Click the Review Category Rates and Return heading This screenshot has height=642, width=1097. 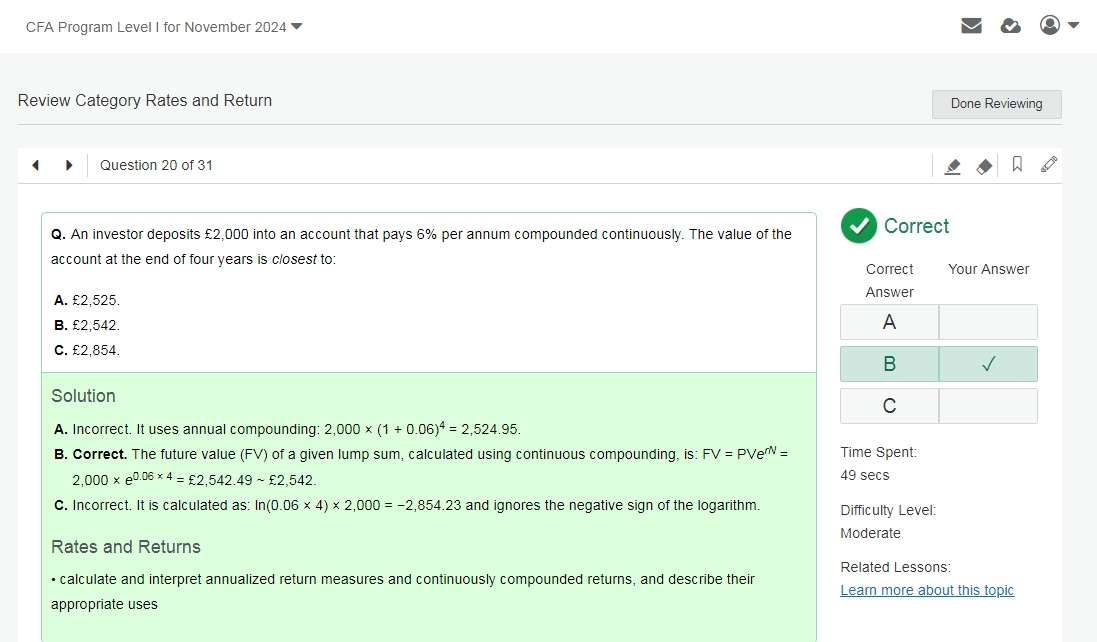click(x=145, y=100)
